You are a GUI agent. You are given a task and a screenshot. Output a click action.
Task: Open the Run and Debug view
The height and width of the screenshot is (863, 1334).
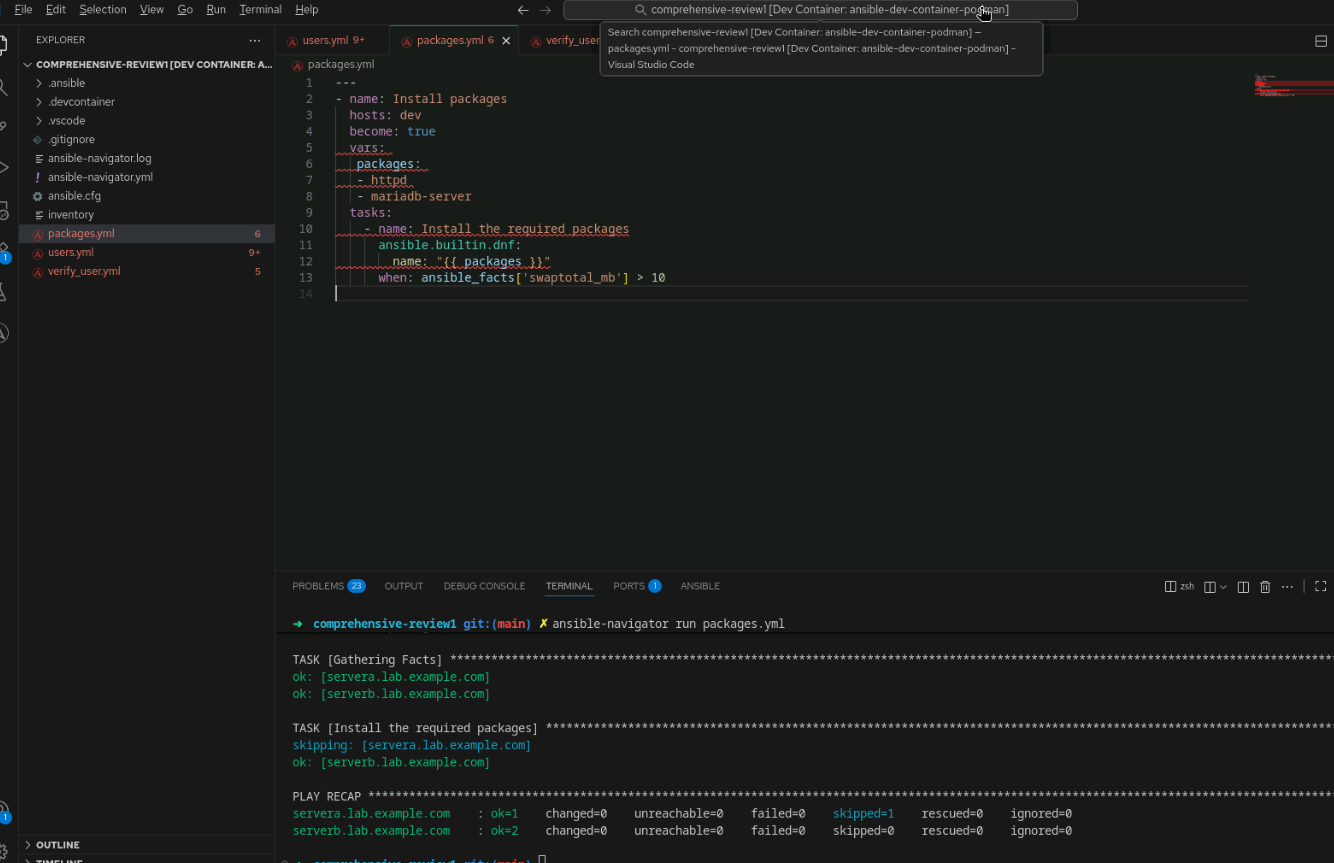[4, 167]
